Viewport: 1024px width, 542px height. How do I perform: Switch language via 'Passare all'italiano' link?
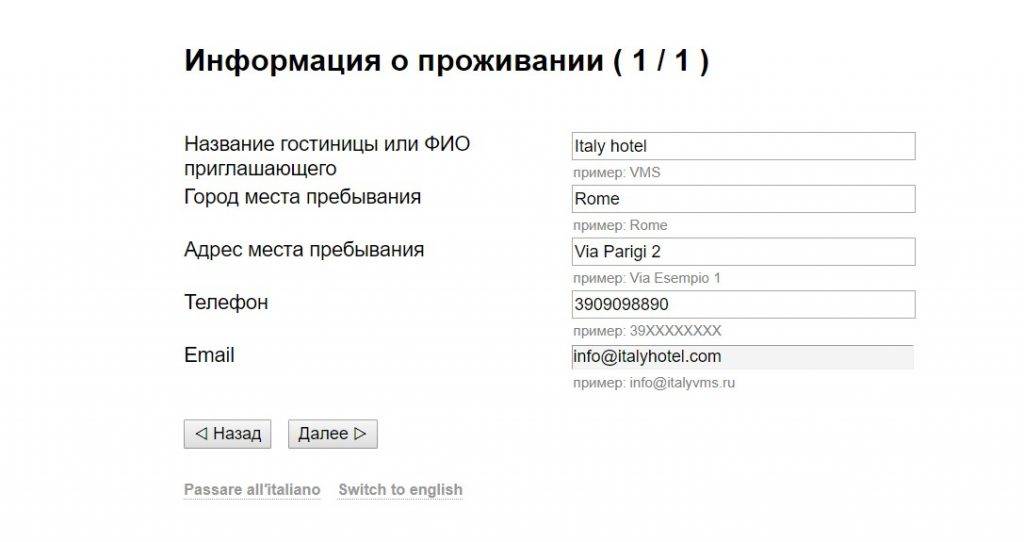point(252,490)
